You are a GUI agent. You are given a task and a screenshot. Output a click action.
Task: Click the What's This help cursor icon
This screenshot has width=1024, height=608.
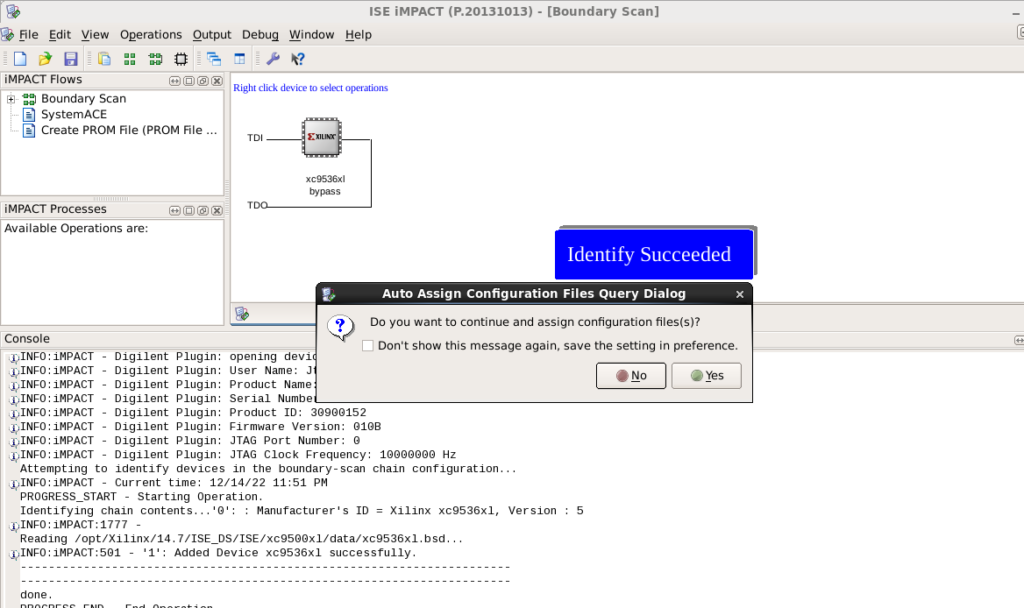point(297,59)
